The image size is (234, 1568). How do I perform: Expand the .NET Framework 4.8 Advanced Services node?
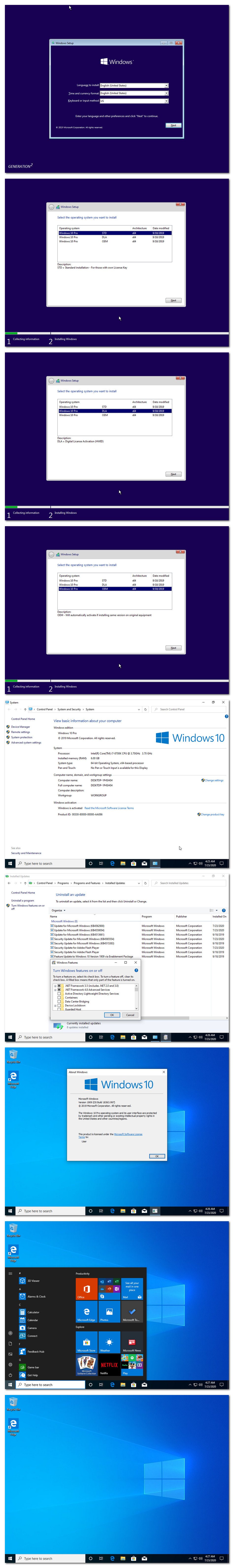55,990
